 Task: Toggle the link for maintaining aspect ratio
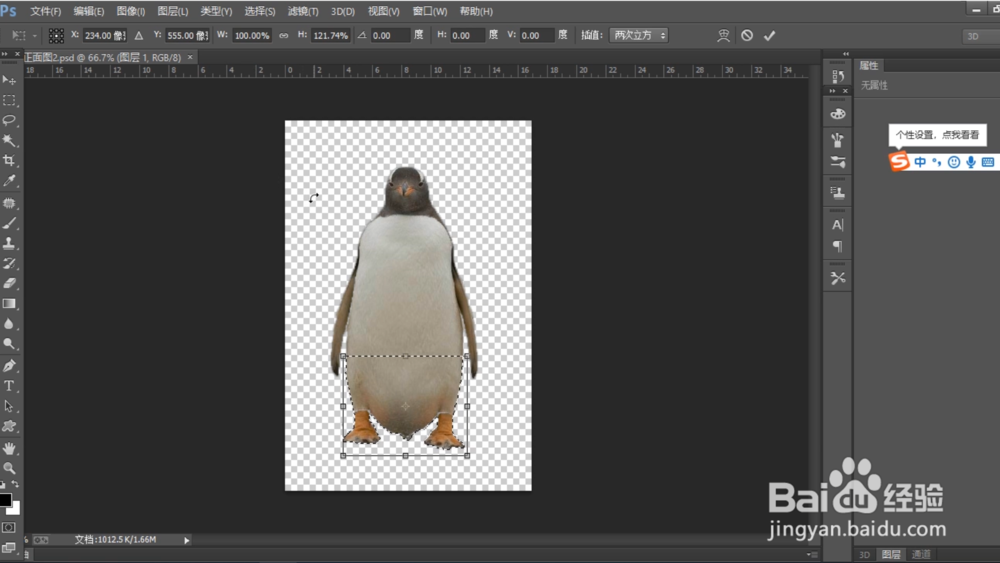tap(283, 35)
